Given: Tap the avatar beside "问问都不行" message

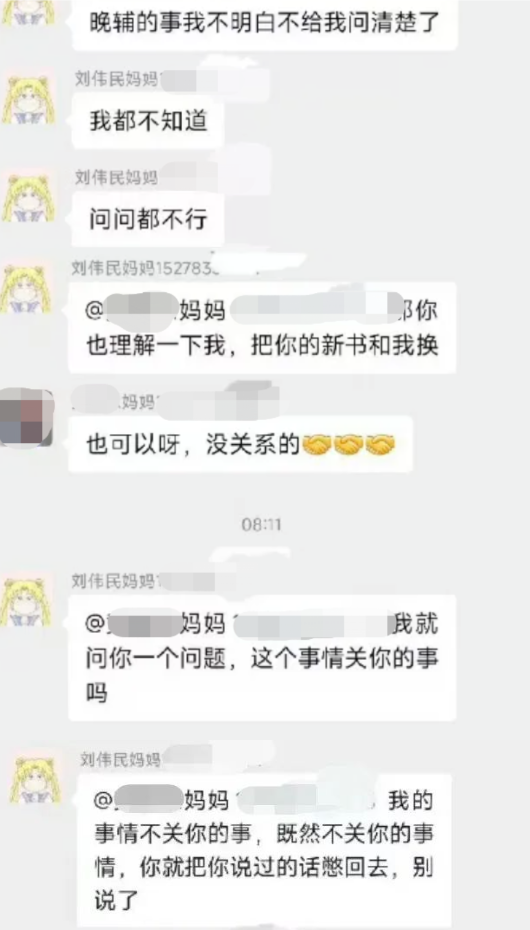Looking at the screenshot, I should pos(28,198).
